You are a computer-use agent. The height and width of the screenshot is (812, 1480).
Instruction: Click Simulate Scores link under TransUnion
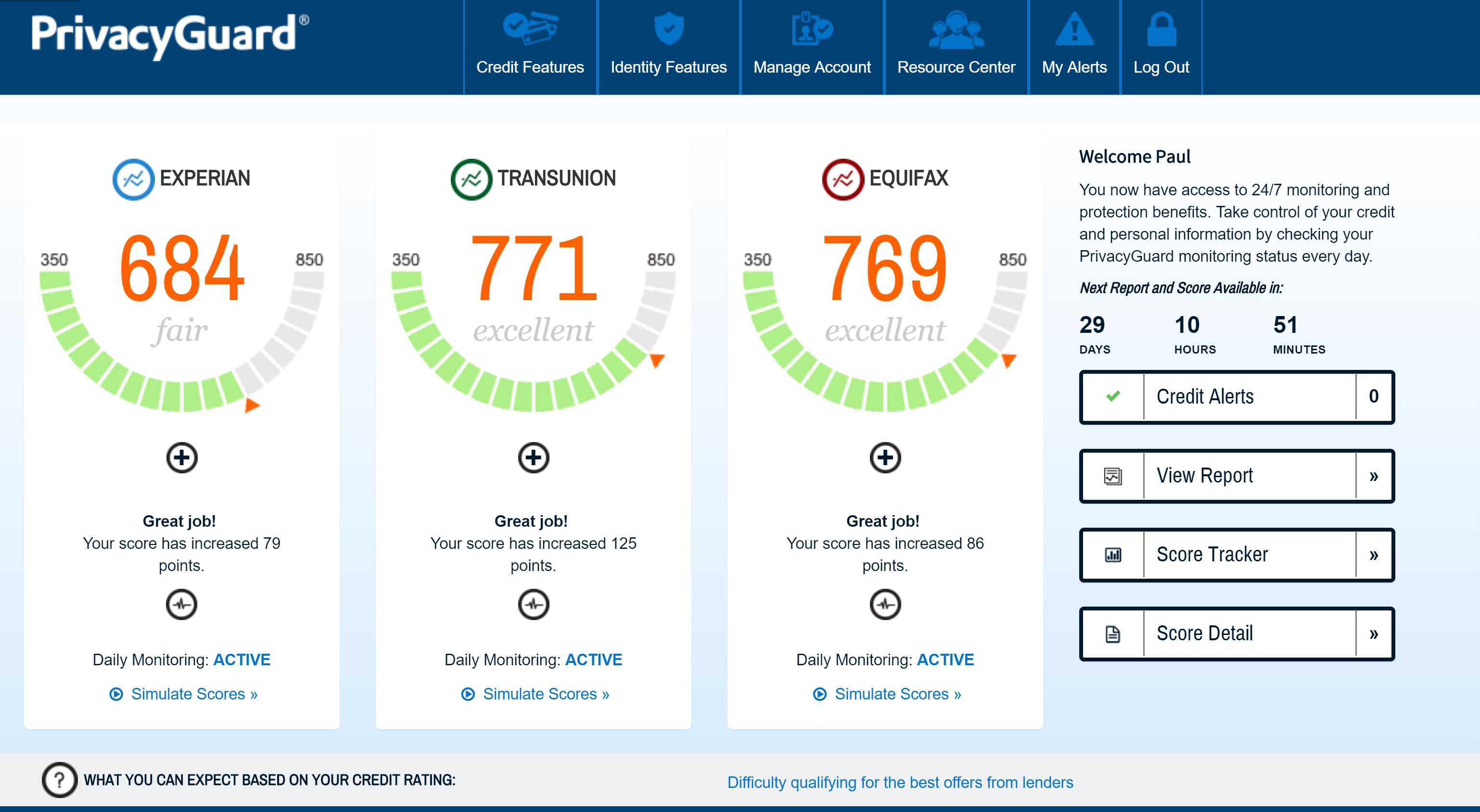[546, 694]
